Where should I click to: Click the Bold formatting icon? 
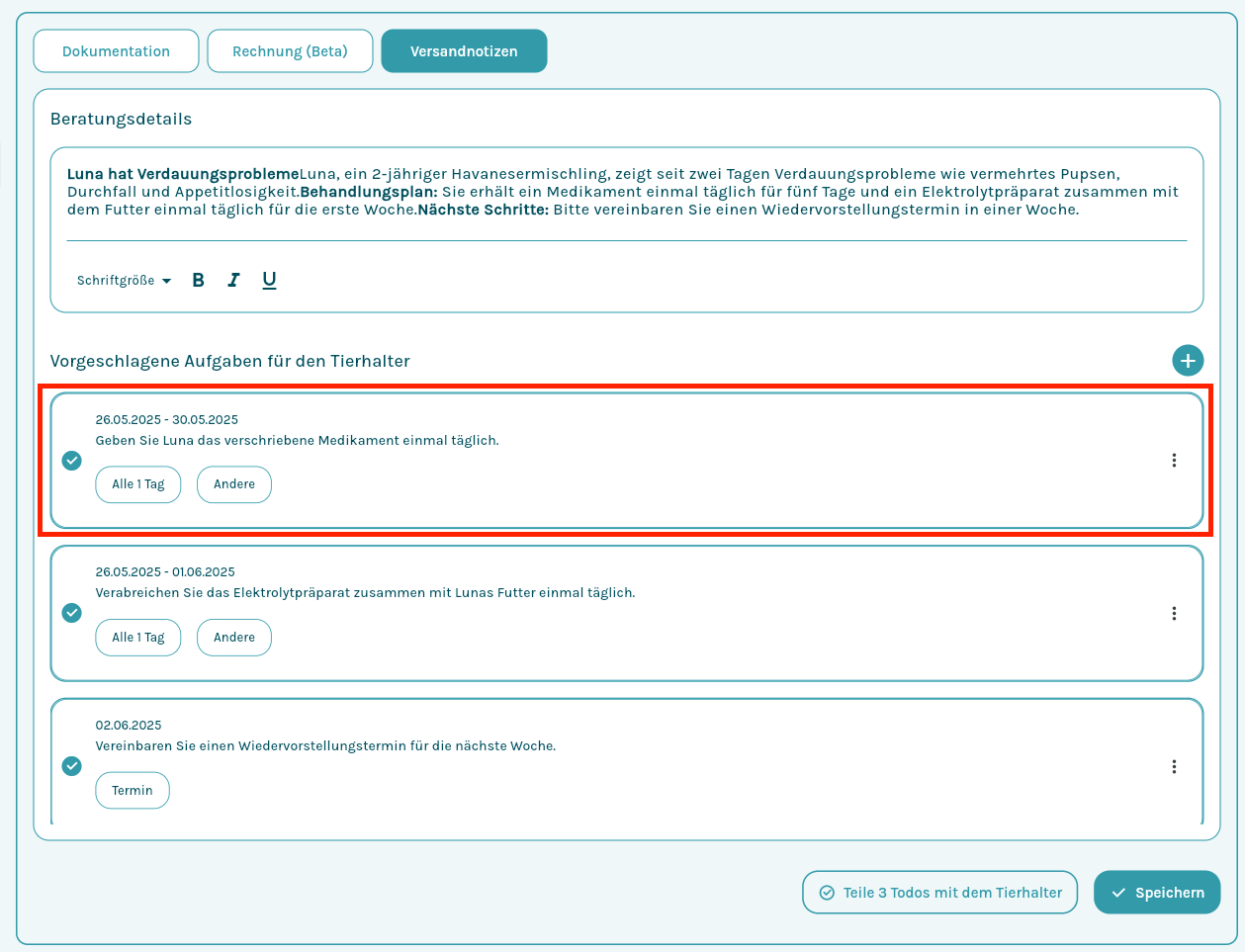click(x=198, y=280)
